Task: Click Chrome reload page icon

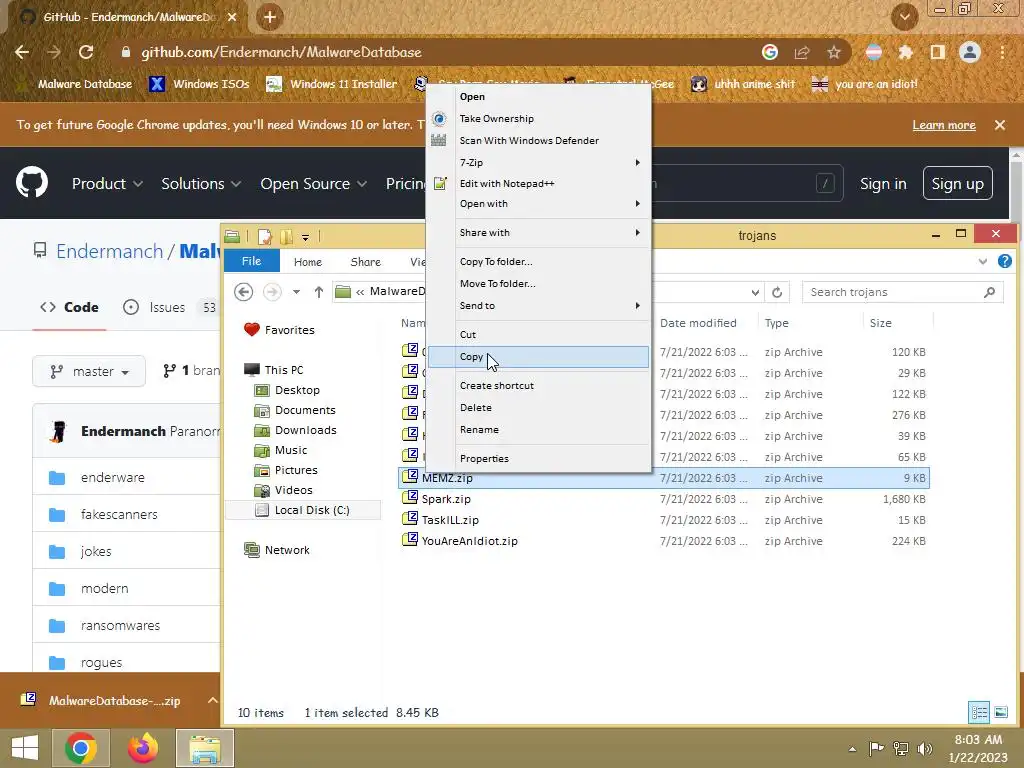Action: 86,52
